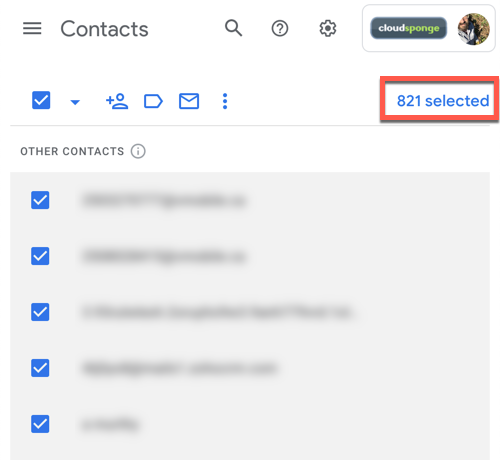Click the Other Contacts info icon
This screenshot has width=500, height=460.
(138, 151)
